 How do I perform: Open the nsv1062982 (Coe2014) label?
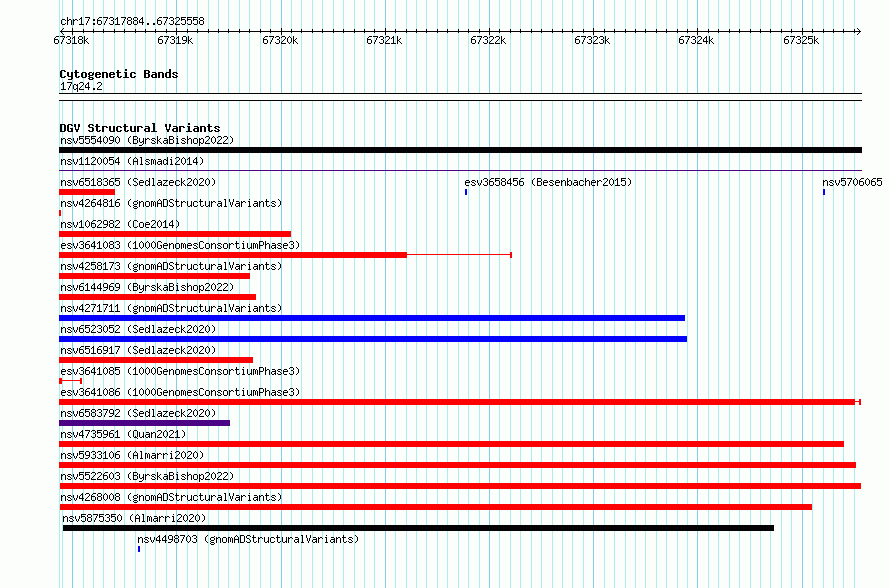coord(120,224)
